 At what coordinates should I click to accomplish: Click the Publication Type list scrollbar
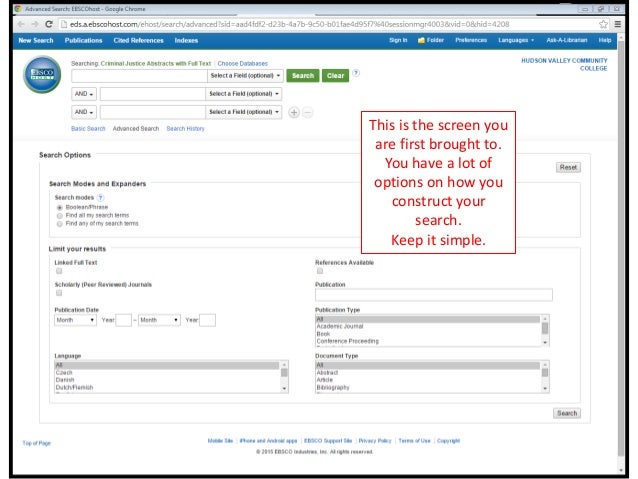click(545, 330)
